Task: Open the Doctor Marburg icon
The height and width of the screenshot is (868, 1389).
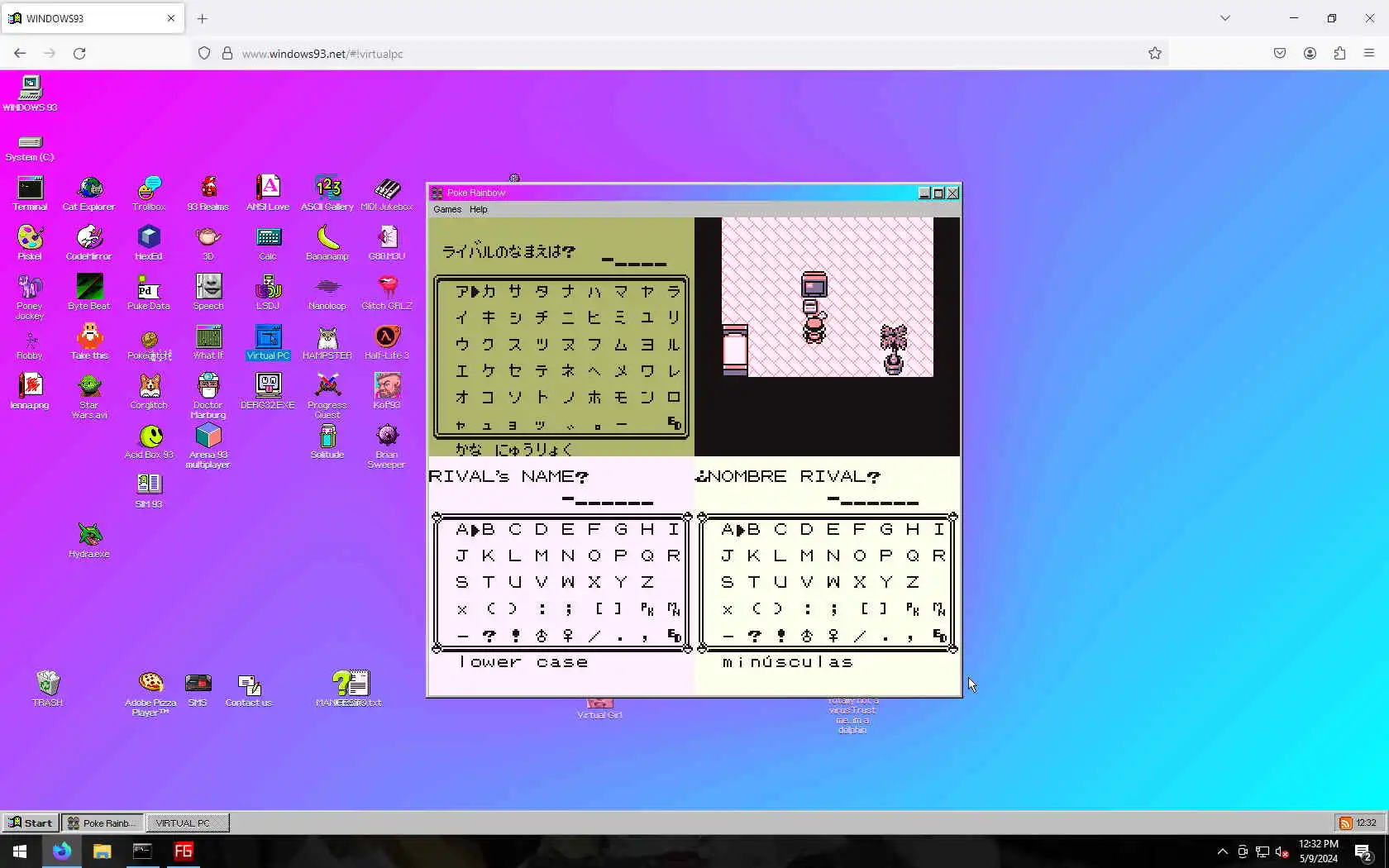Action: click(x=208, y=396)
